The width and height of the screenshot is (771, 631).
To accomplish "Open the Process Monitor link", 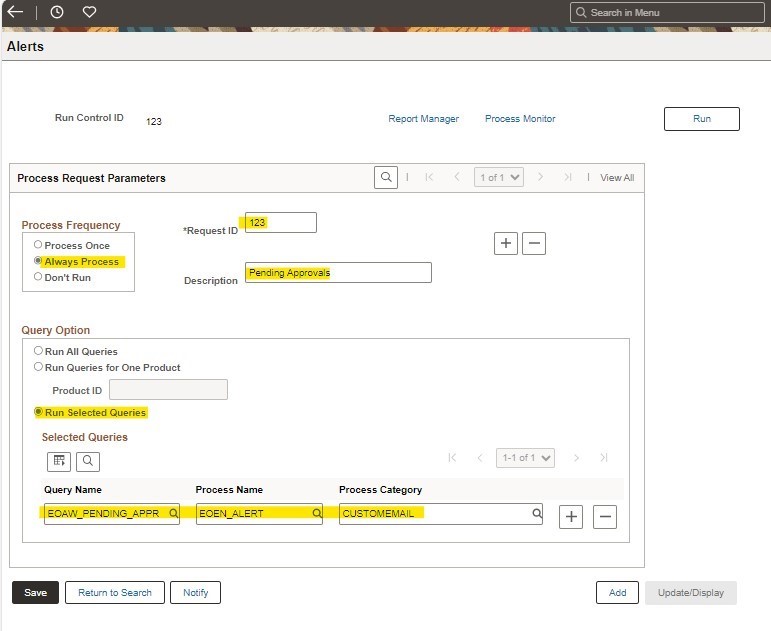I will click(520, 119).
